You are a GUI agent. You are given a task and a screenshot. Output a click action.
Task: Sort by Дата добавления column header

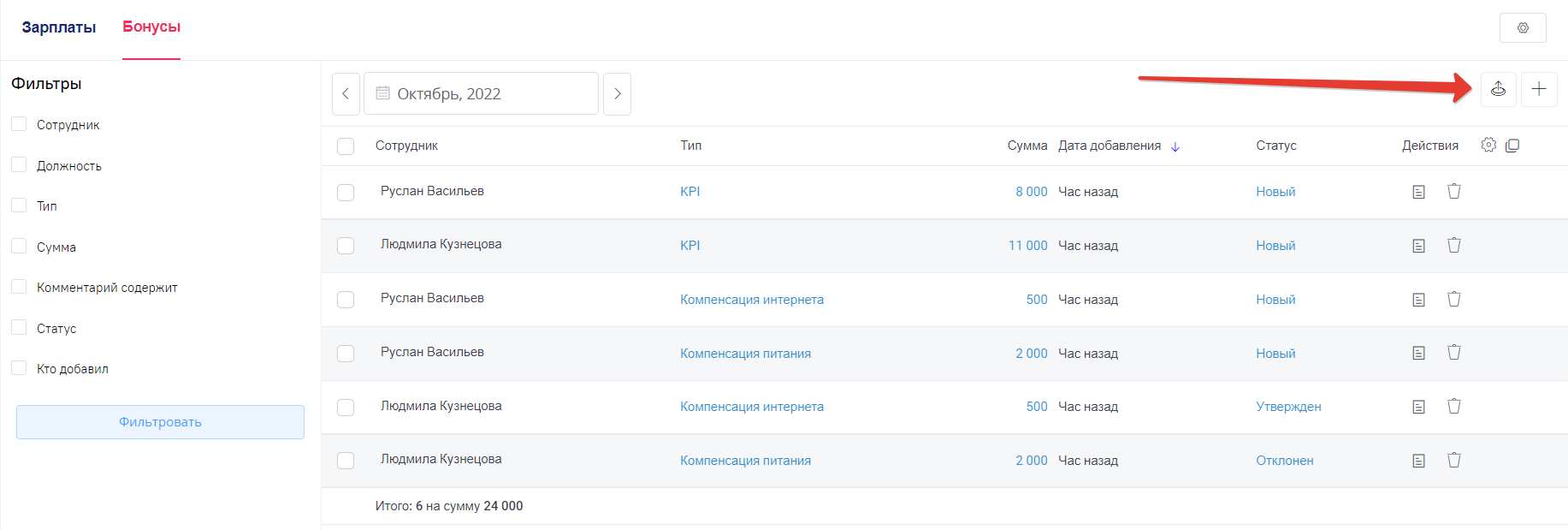1109,146
